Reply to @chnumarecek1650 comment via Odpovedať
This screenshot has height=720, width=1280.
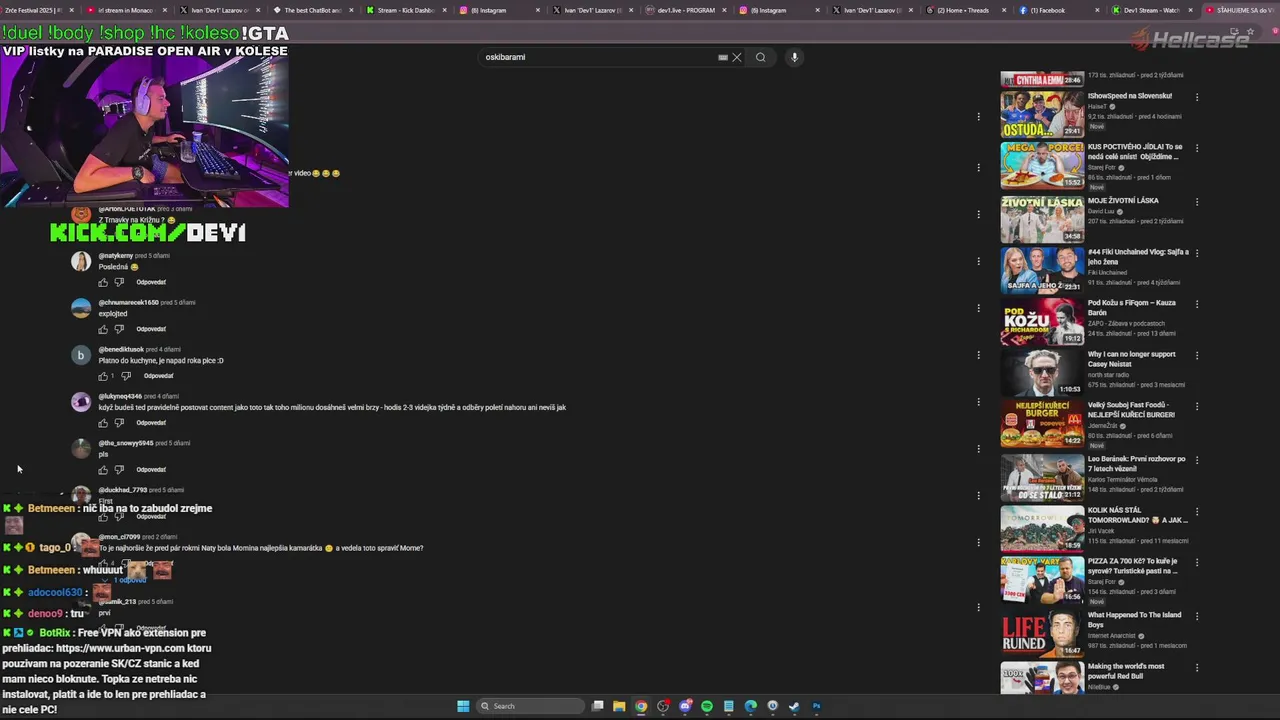[151, 329]
